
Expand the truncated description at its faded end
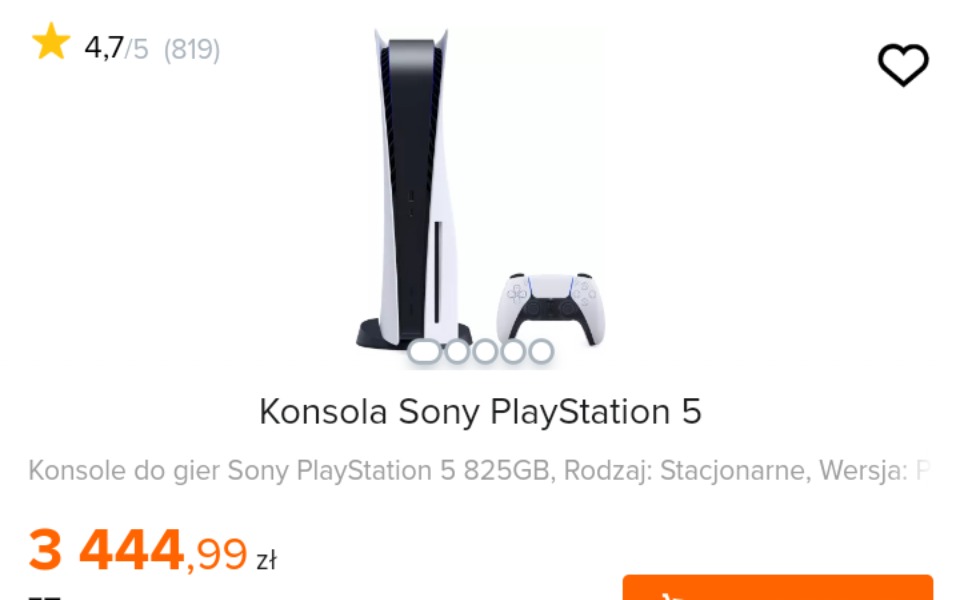[920, 470]
